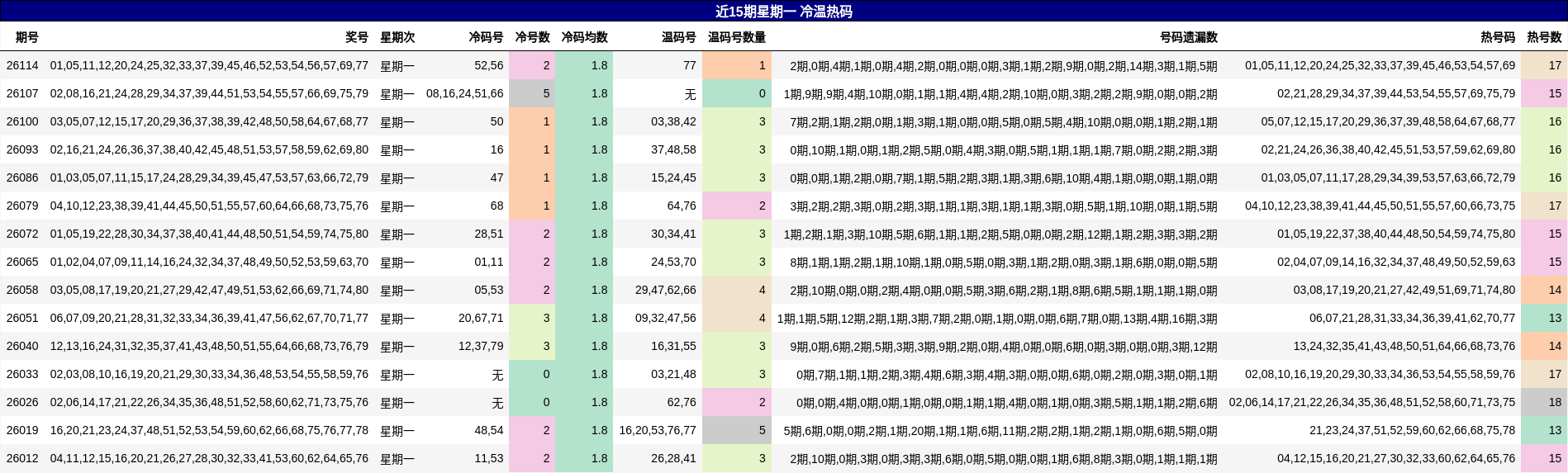Click warm code cell 30,34,41
This screenshot has height=473, width=1568.
click(673, 234)
